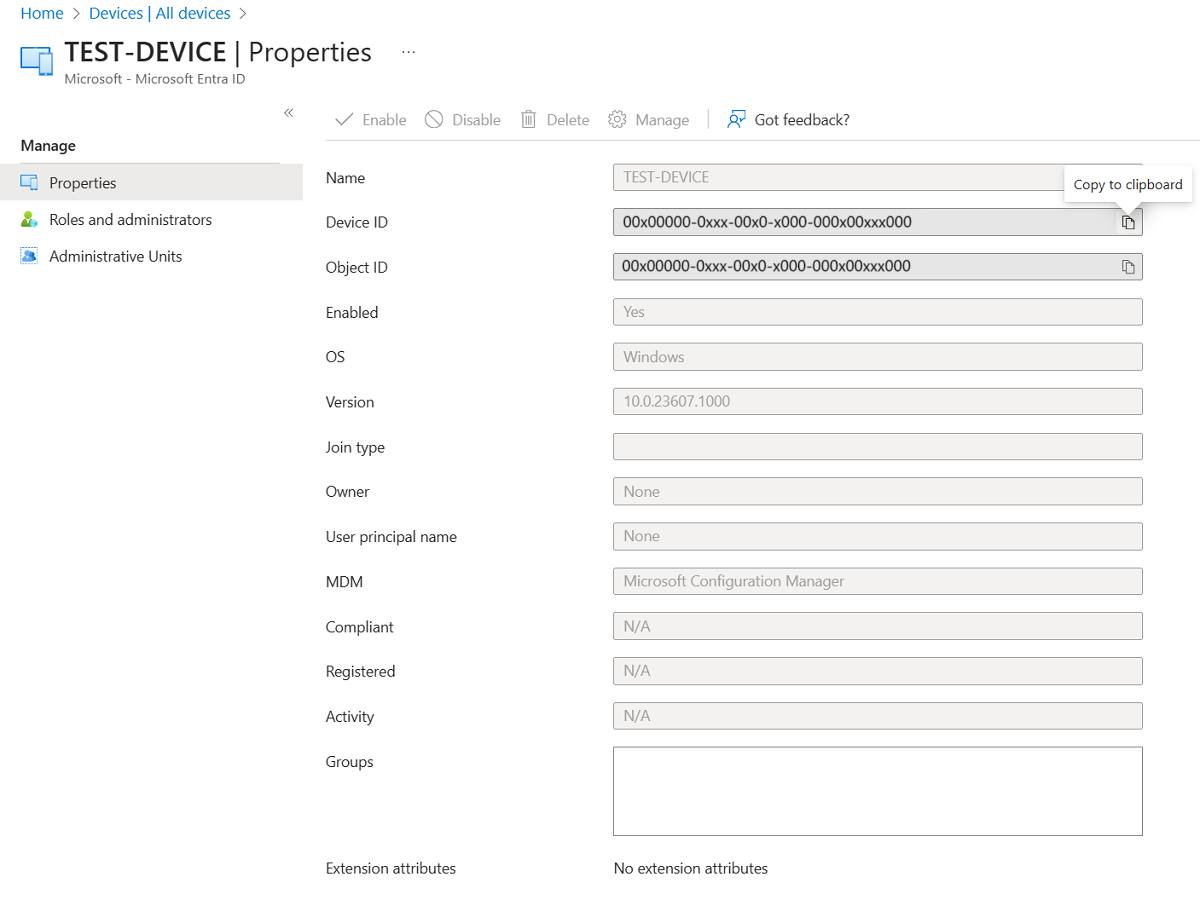
Task: Copy the Object ID to clipboard
Action: click(1128, 266)
